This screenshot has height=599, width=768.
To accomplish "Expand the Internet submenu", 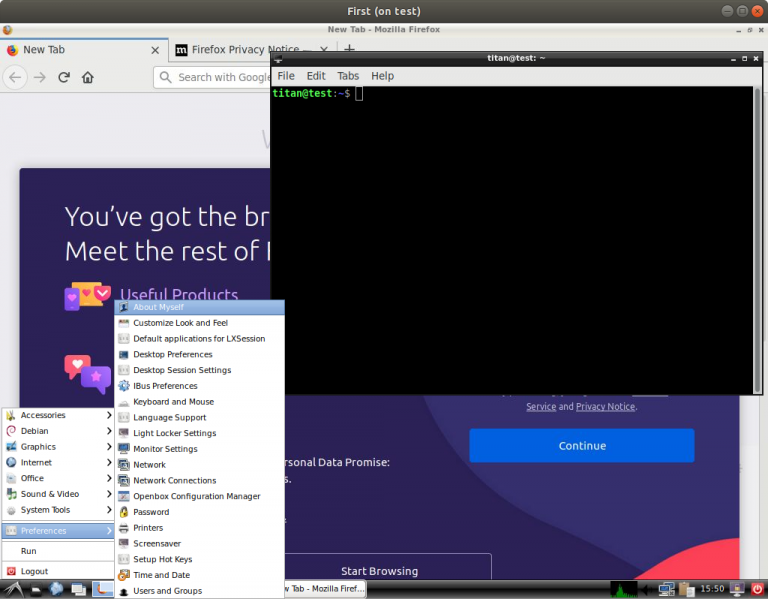I will (x=58, y=463).
